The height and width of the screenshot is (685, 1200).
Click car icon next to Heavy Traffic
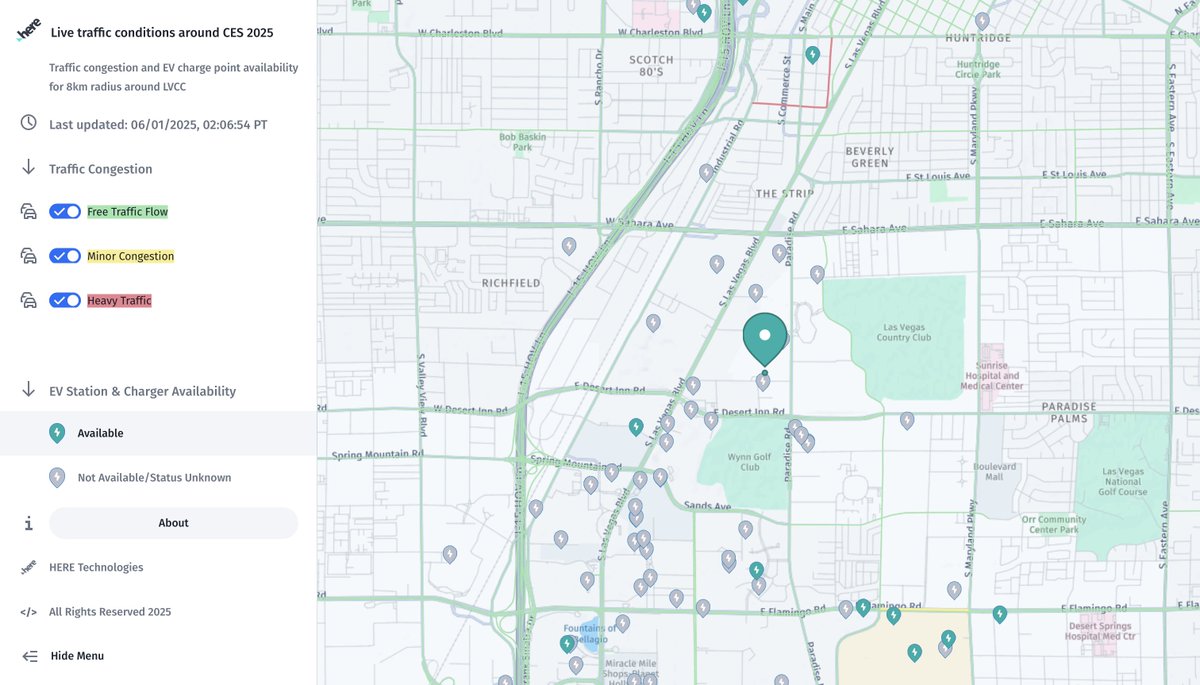point(29,300)
